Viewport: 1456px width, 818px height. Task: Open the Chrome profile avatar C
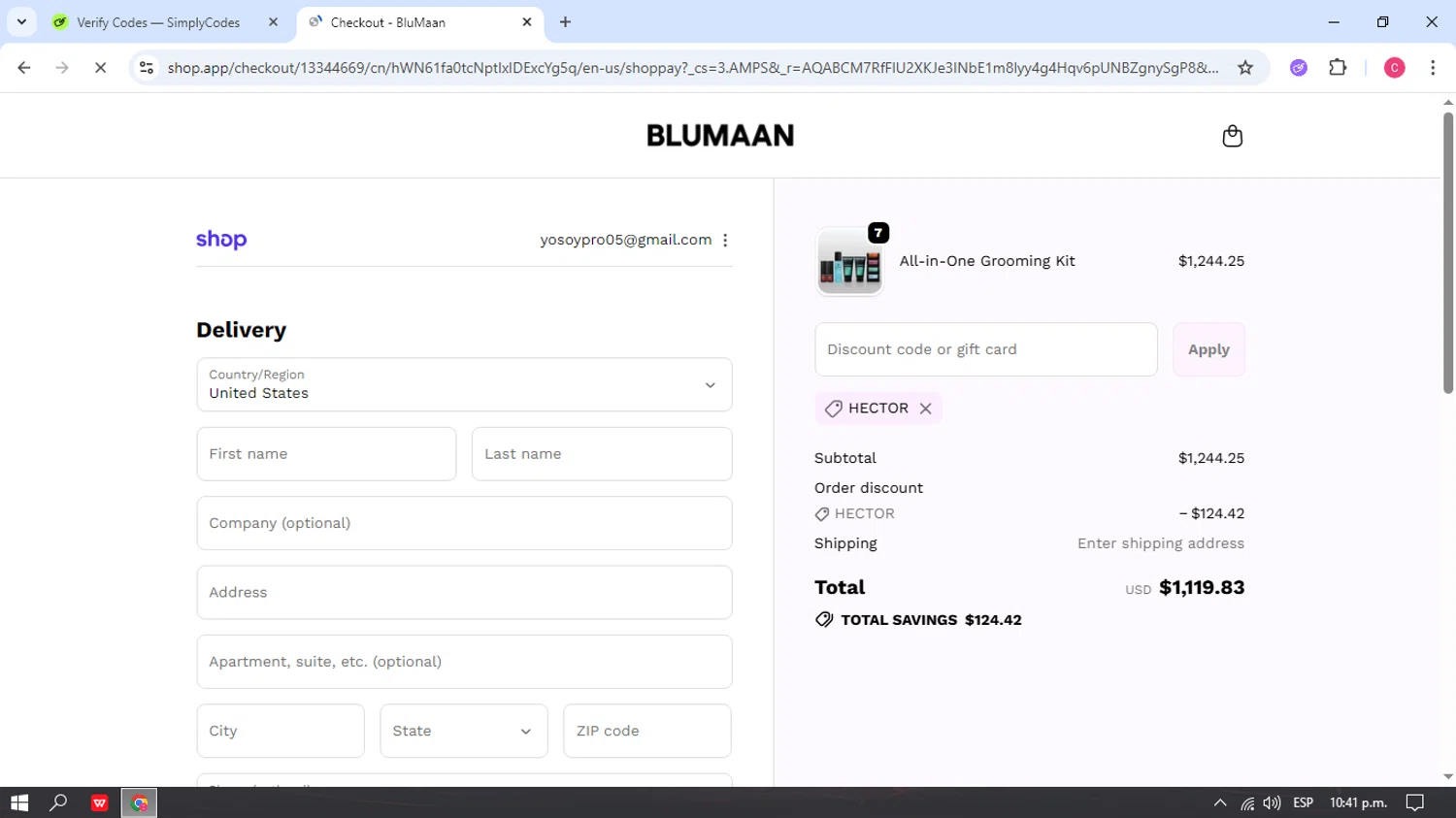[1394, 68]
